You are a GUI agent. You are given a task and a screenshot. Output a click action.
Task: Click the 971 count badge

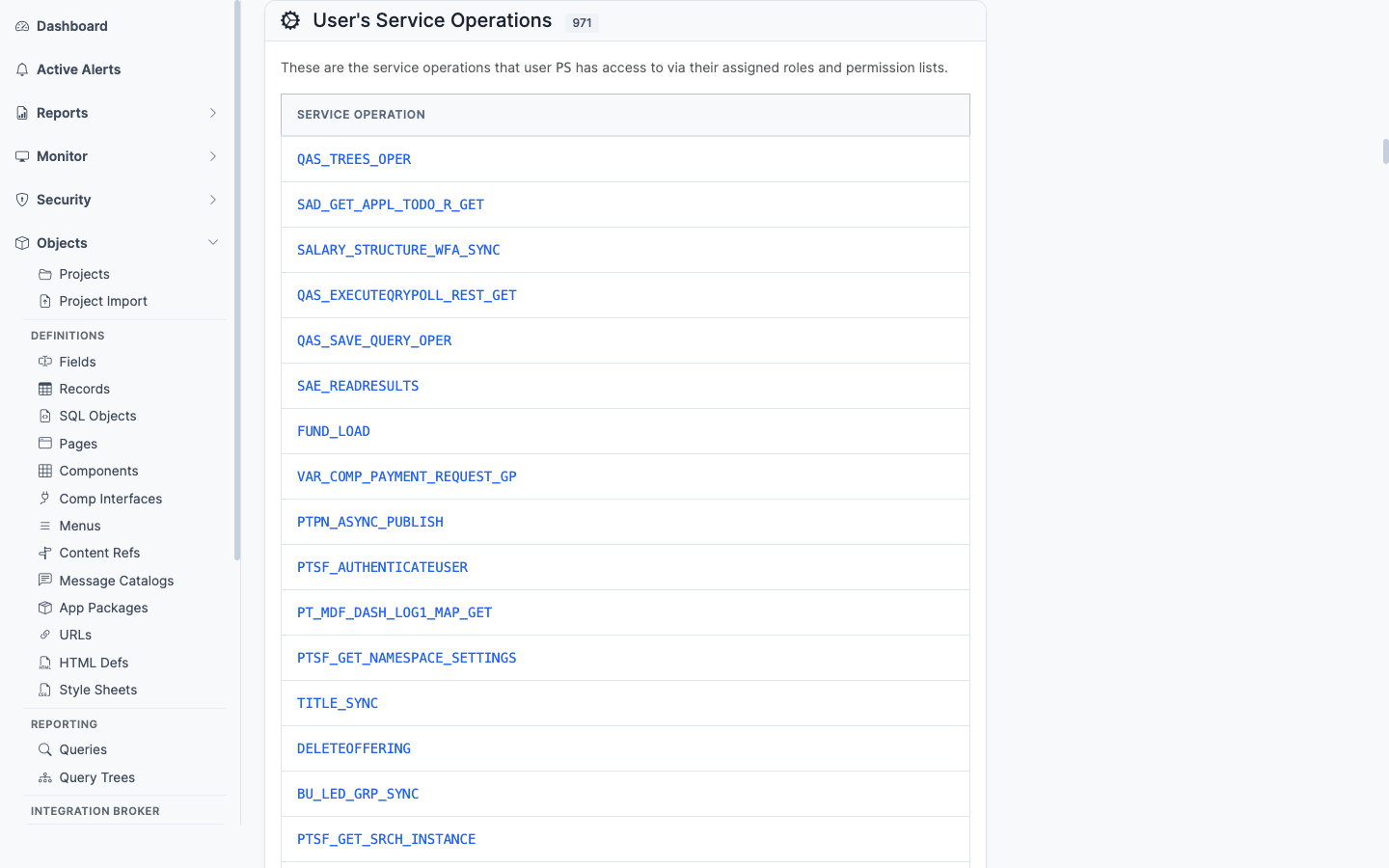coord(582,23)
